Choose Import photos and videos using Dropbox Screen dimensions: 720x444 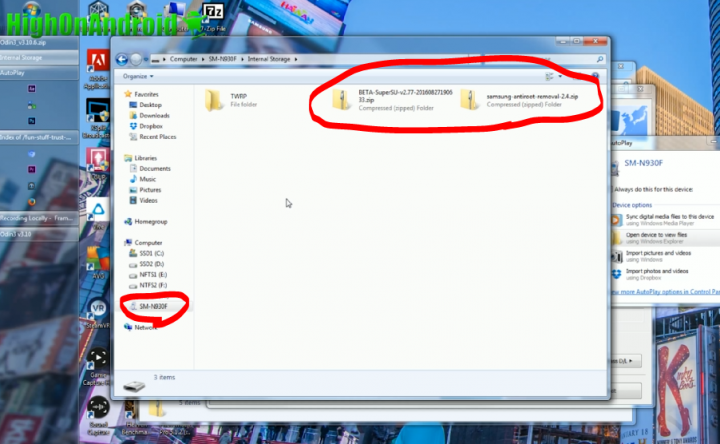point(651,274)
